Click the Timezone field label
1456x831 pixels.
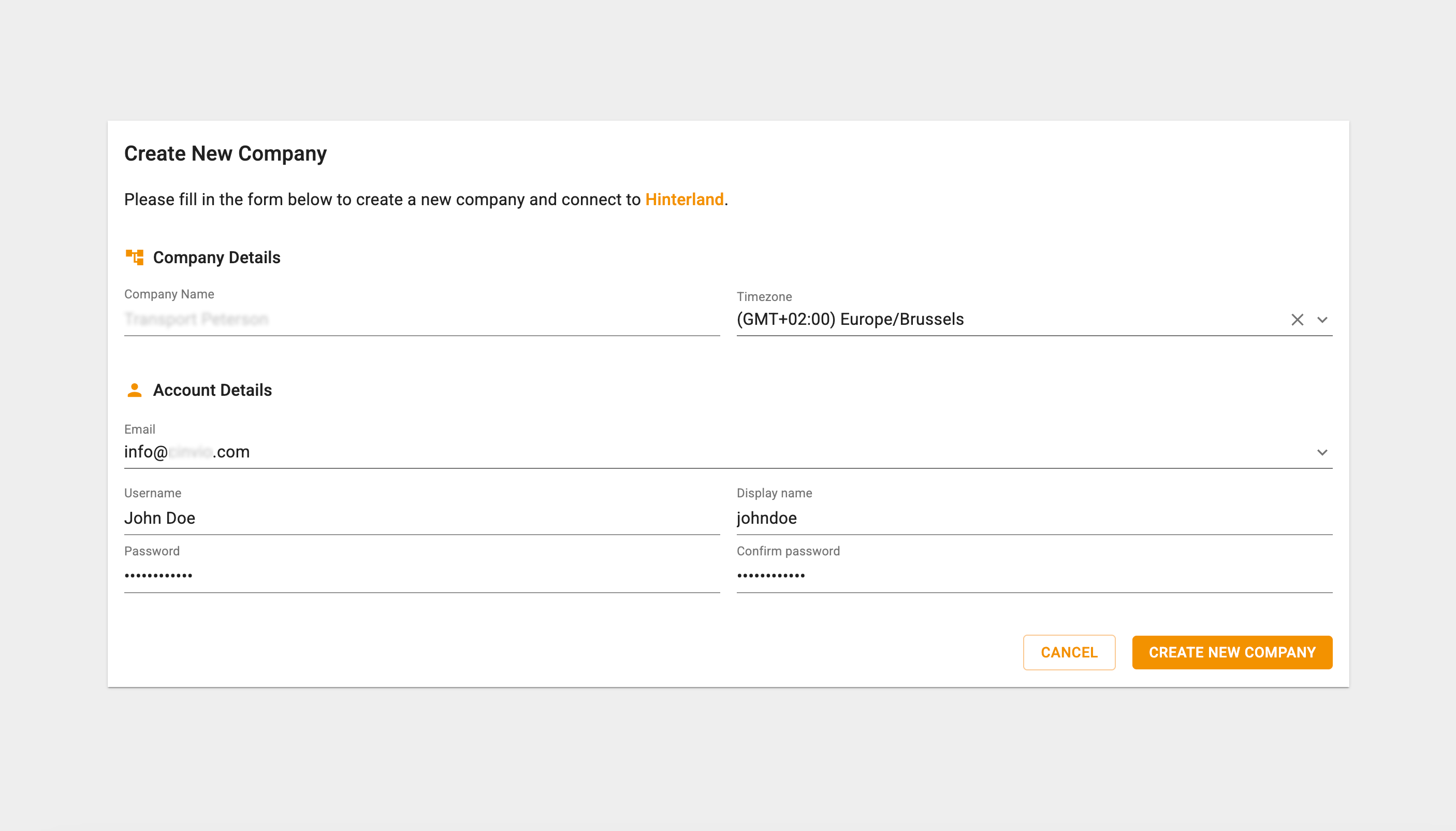[x=764, y=297]
